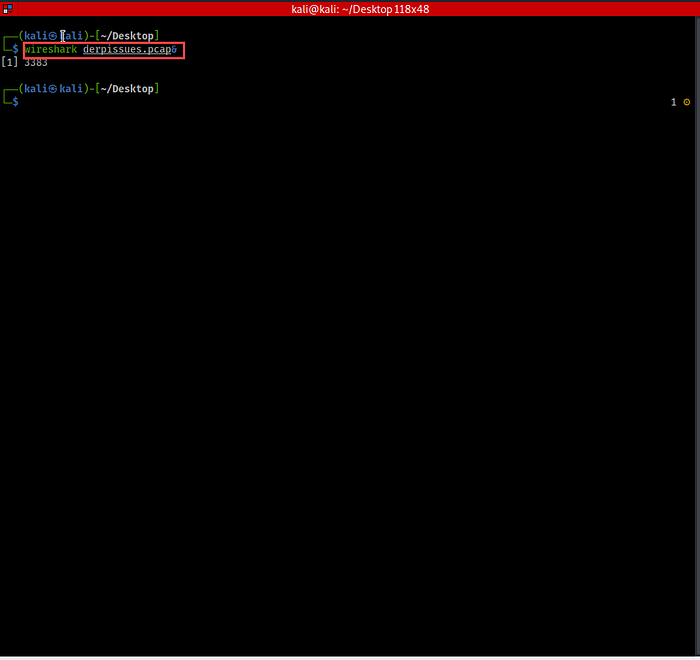Click the '$' sign before wireshark
700x660 pixels.
pos(15,49)
